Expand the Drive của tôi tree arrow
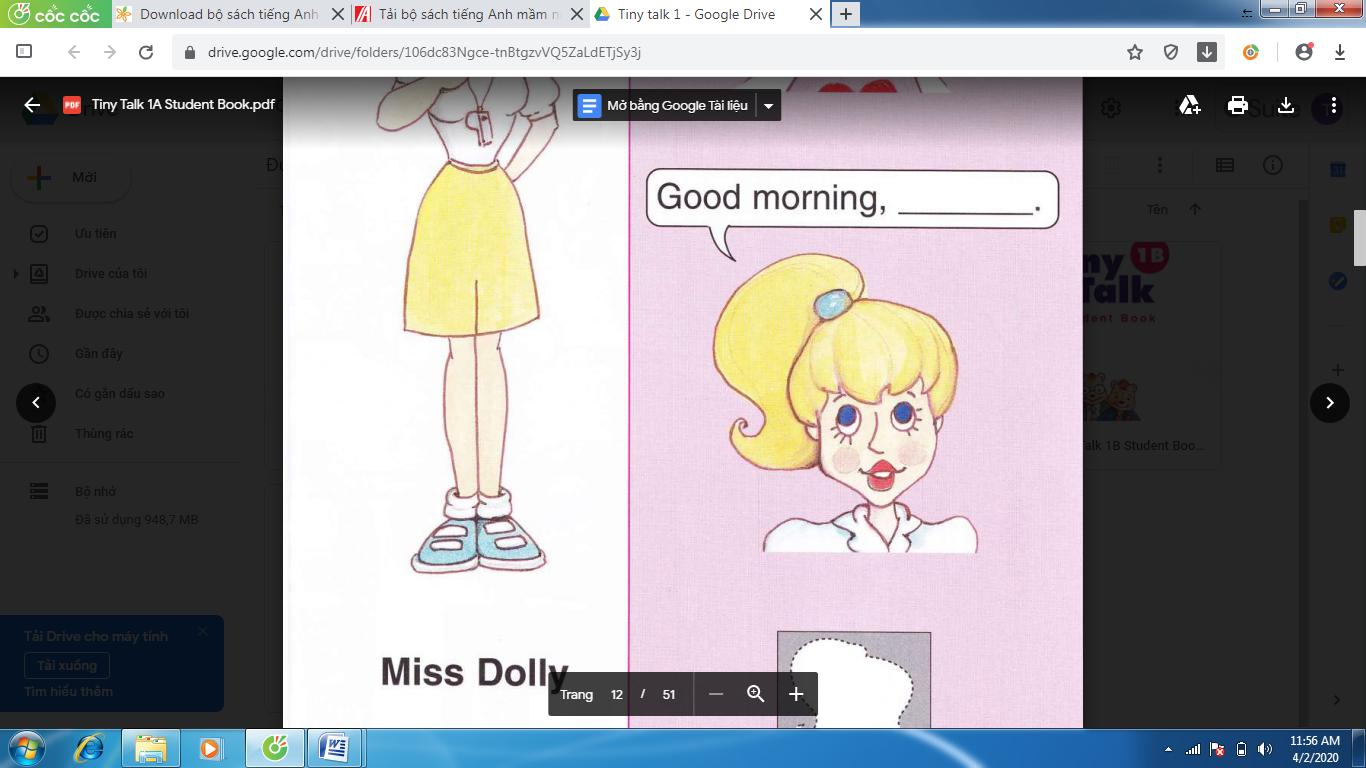The height and width of the screenshot is (768, 1366). 16,273
